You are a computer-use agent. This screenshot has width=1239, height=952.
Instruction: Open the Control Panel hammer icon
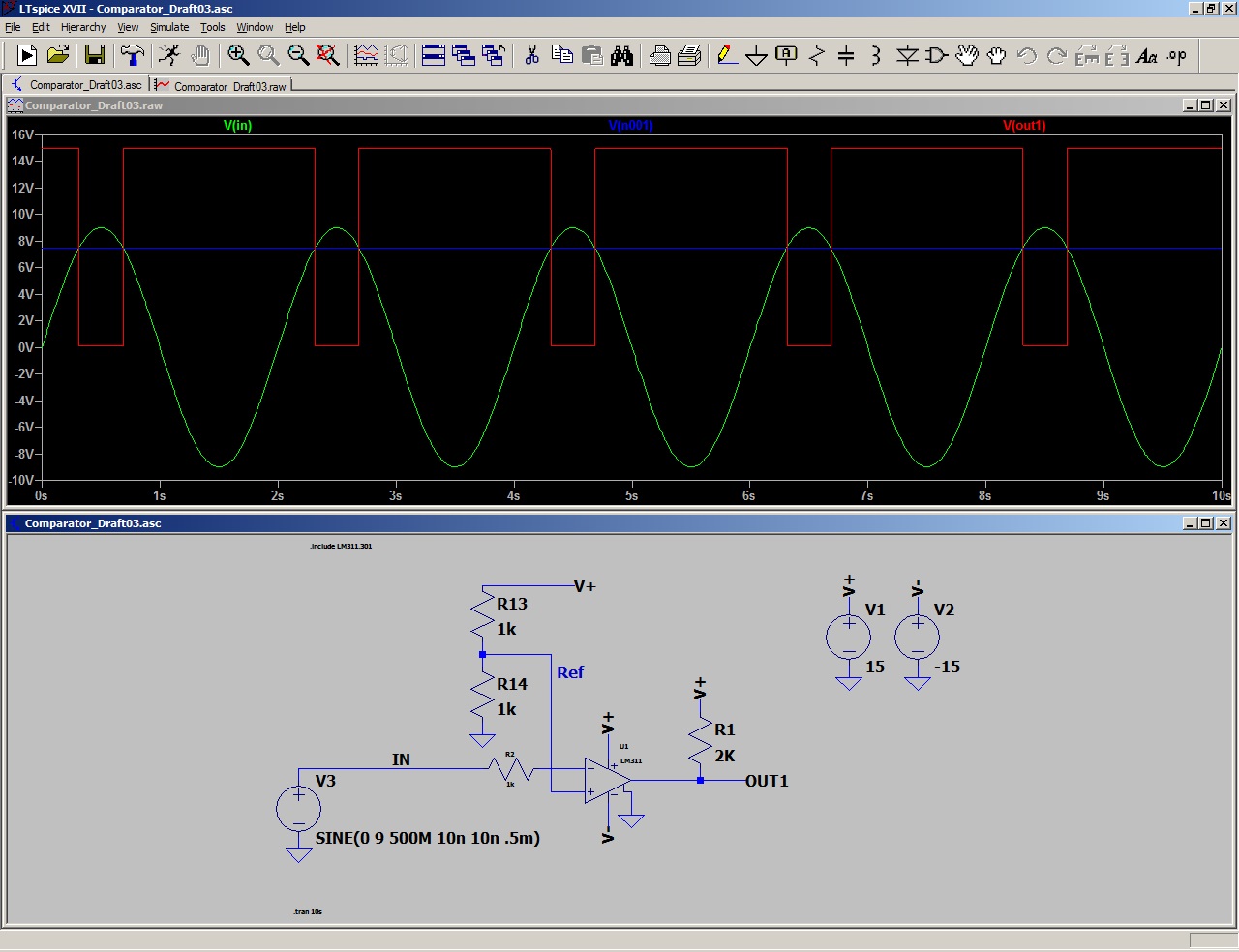[x=132, y=55]
